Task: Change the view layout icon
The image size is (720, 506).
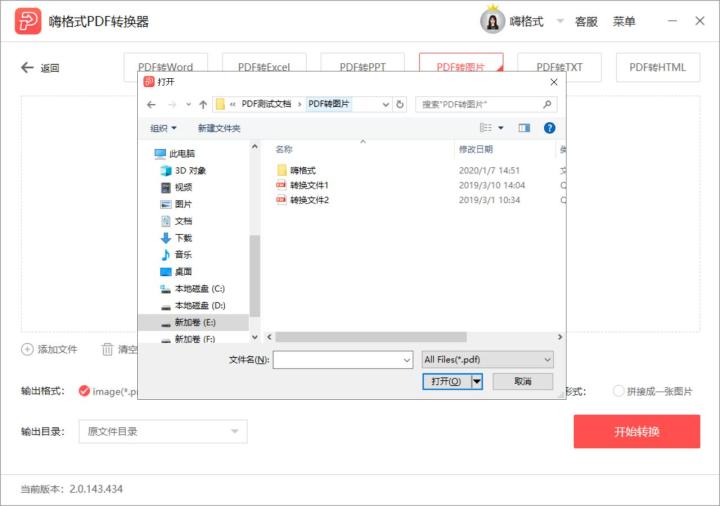Action: 486,128
